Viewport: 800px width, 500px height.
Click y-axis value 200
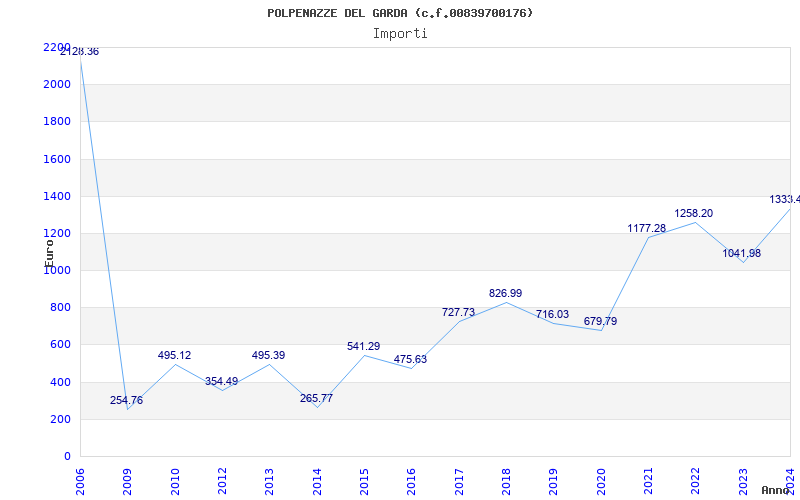point(61,420)
